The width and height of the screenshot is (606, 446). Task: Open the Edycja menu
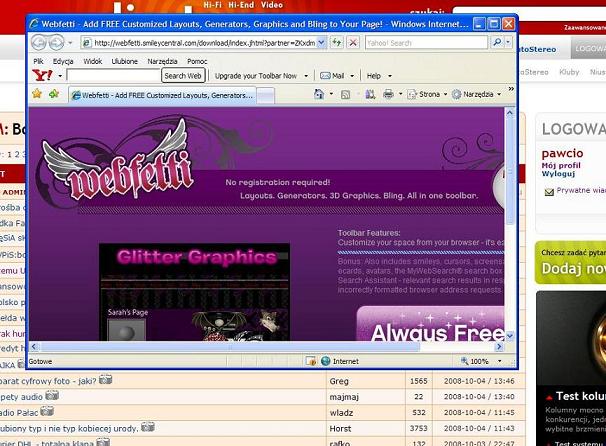tap(63, 61)
